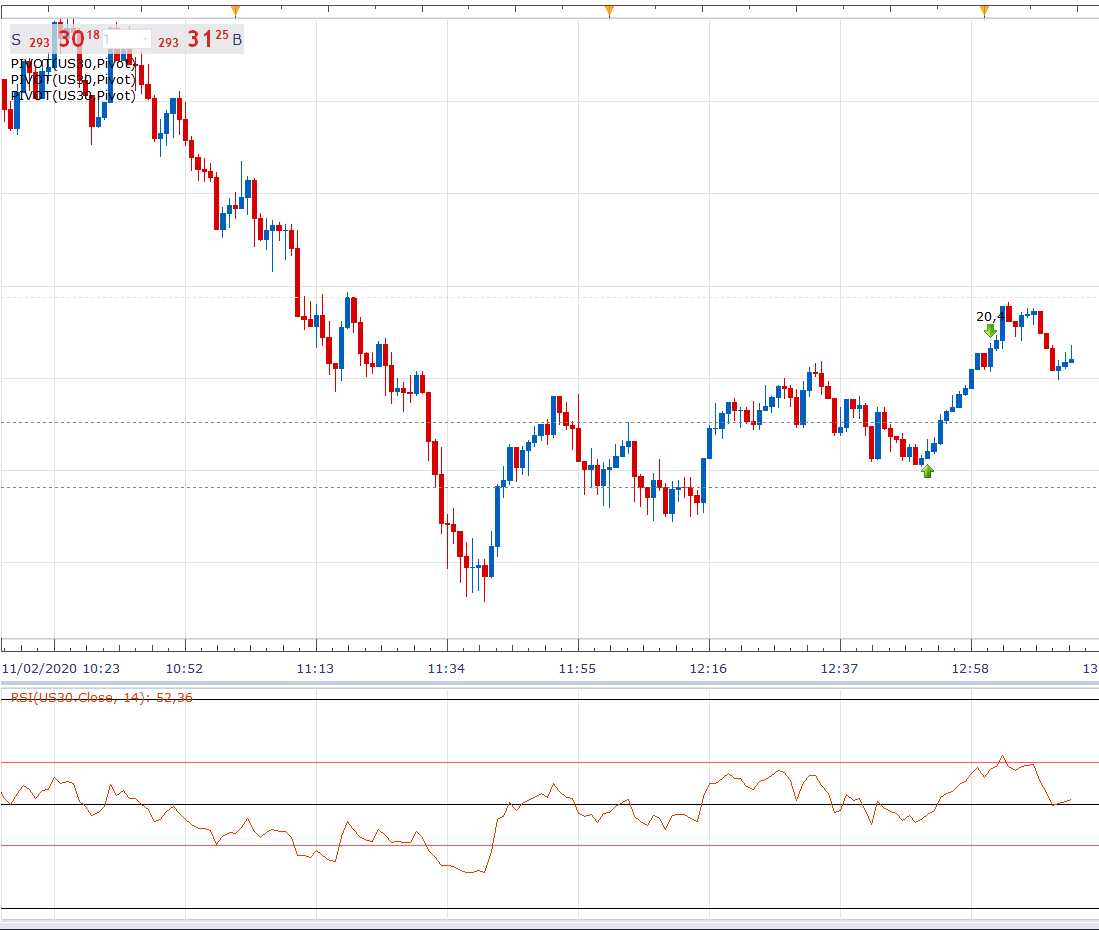This screenshot has width=1099, height=930.
Task: Click the 293 31 buy price quote
Action: (x=193, y=40)
